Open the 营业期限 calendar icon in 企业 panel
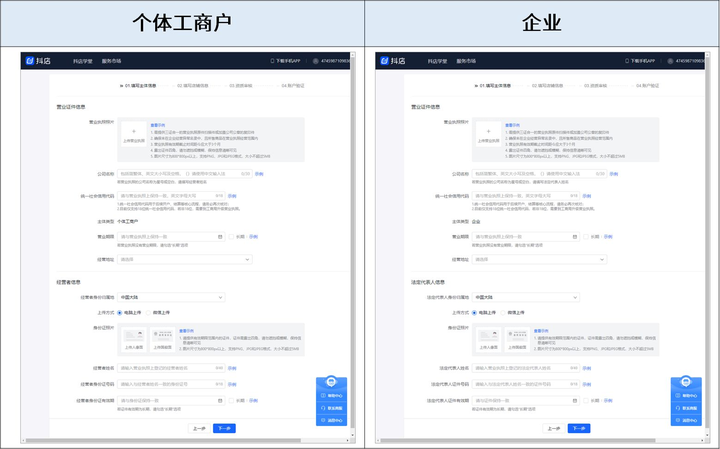 click(575, 237)
